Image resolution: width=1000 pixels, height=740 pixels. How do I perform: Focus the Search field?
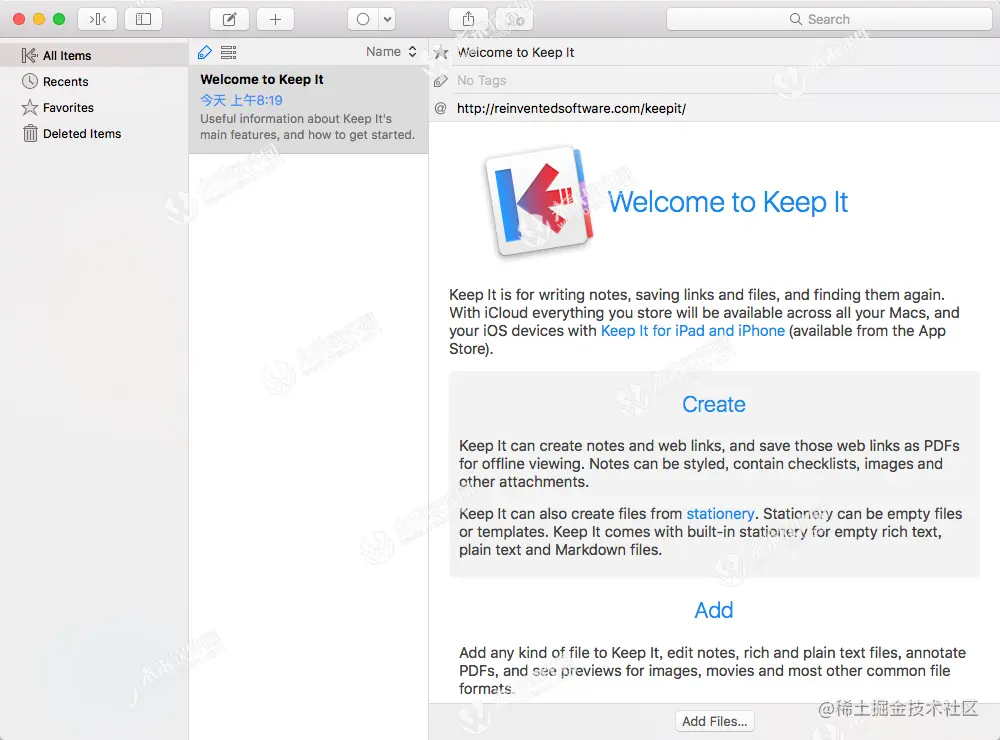pyautogui.click(x=829, y=19)
